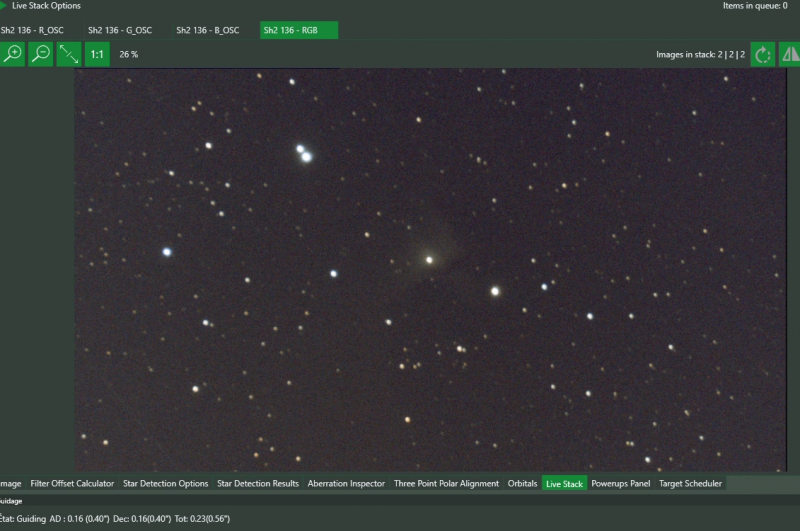Image resolution: width=800 pixels, height=531 pixels.
Task: Open the Star Detection Results tab
Action: pos(258,484)
